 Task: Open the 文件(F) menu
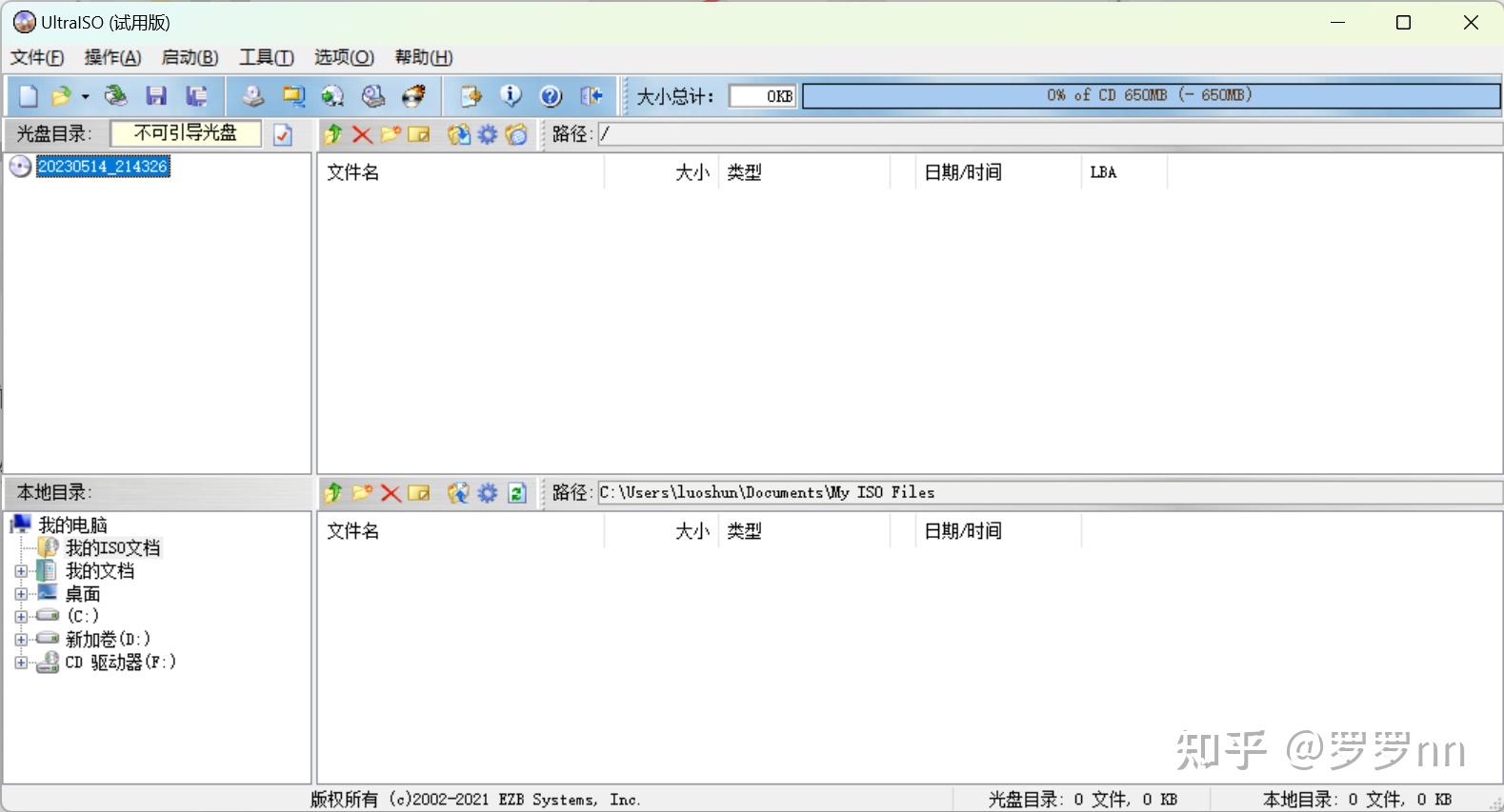(x=37, y=57)
